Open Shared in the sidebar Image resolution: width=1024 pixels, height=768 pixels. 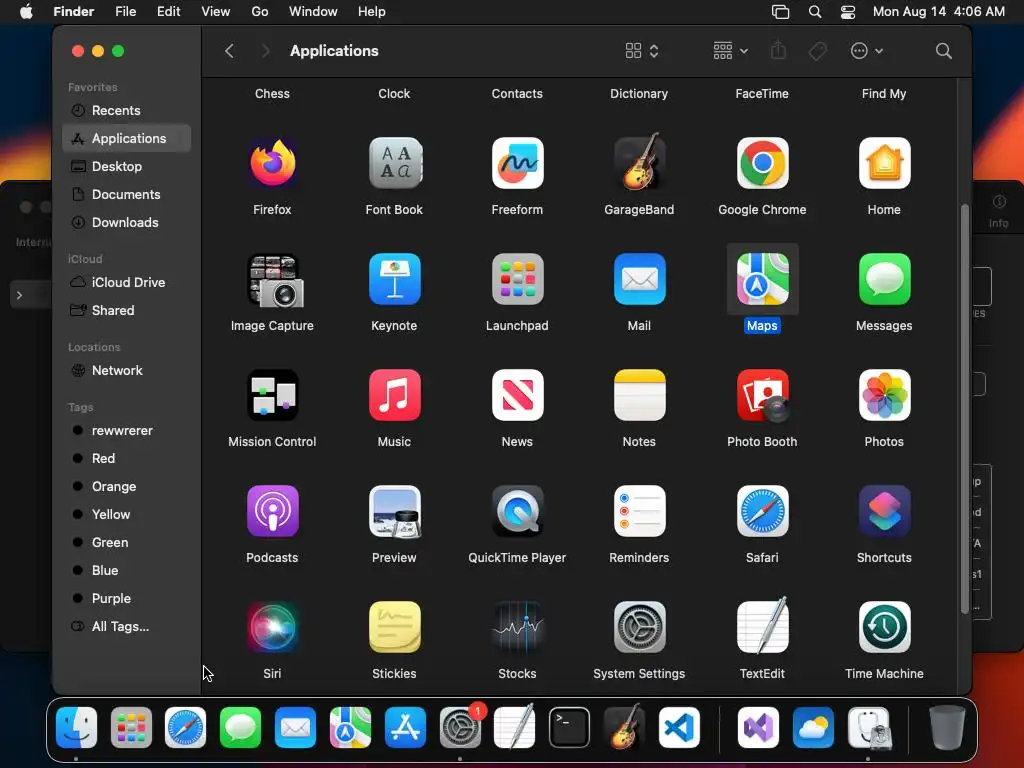coord(127,311)
